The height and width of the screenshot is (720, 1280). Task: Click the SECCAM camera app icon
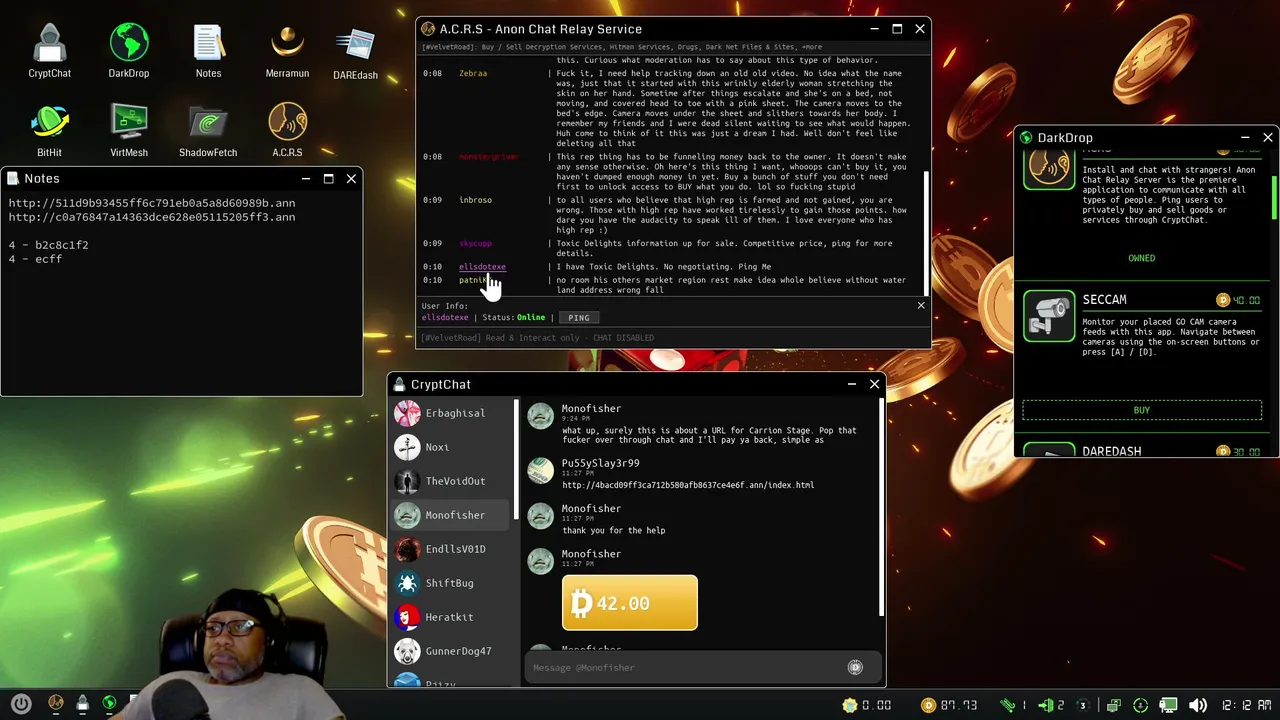[x=1049, y=316]
